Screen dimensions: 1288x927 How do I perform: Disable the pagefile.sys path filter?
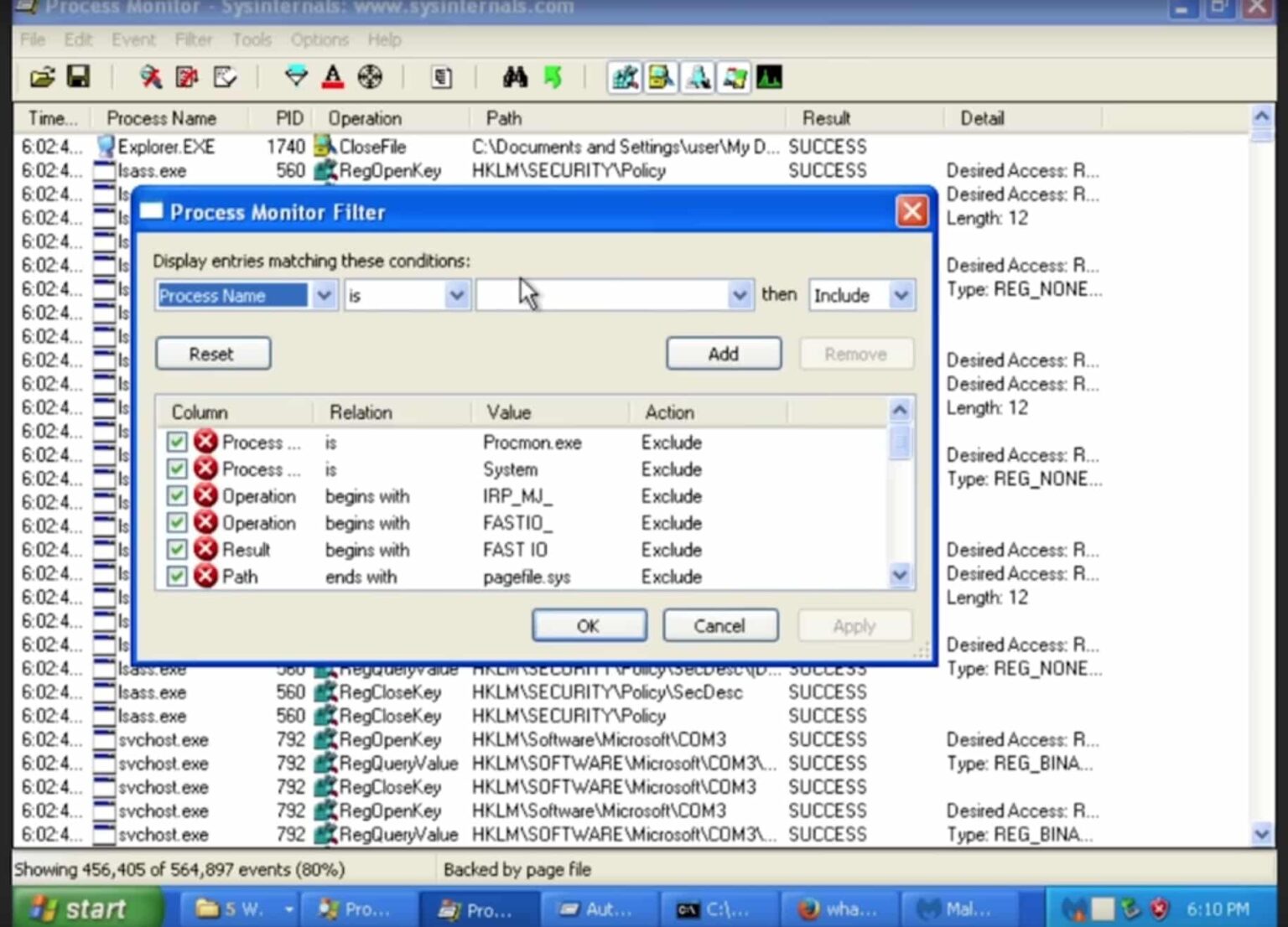177,576
